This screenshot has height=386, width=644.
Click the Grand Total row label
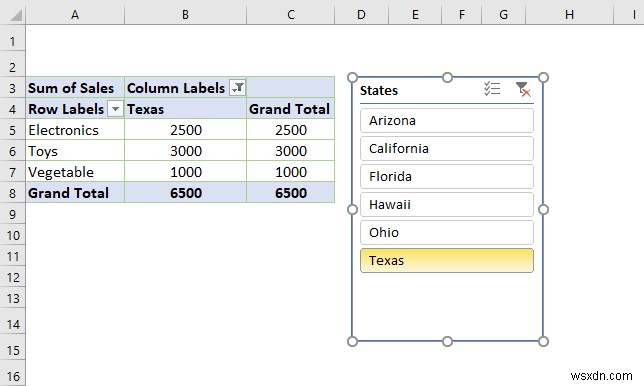[75, 193]
